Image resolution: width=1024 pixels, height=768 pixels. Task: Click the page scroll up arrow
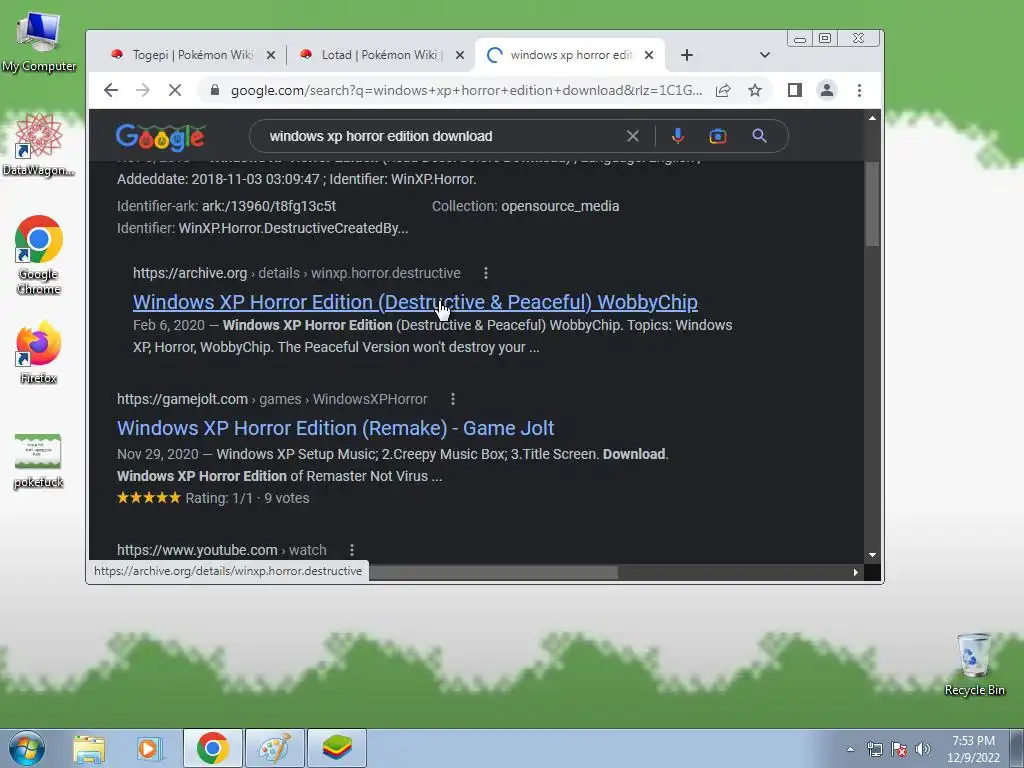point(872,118)
